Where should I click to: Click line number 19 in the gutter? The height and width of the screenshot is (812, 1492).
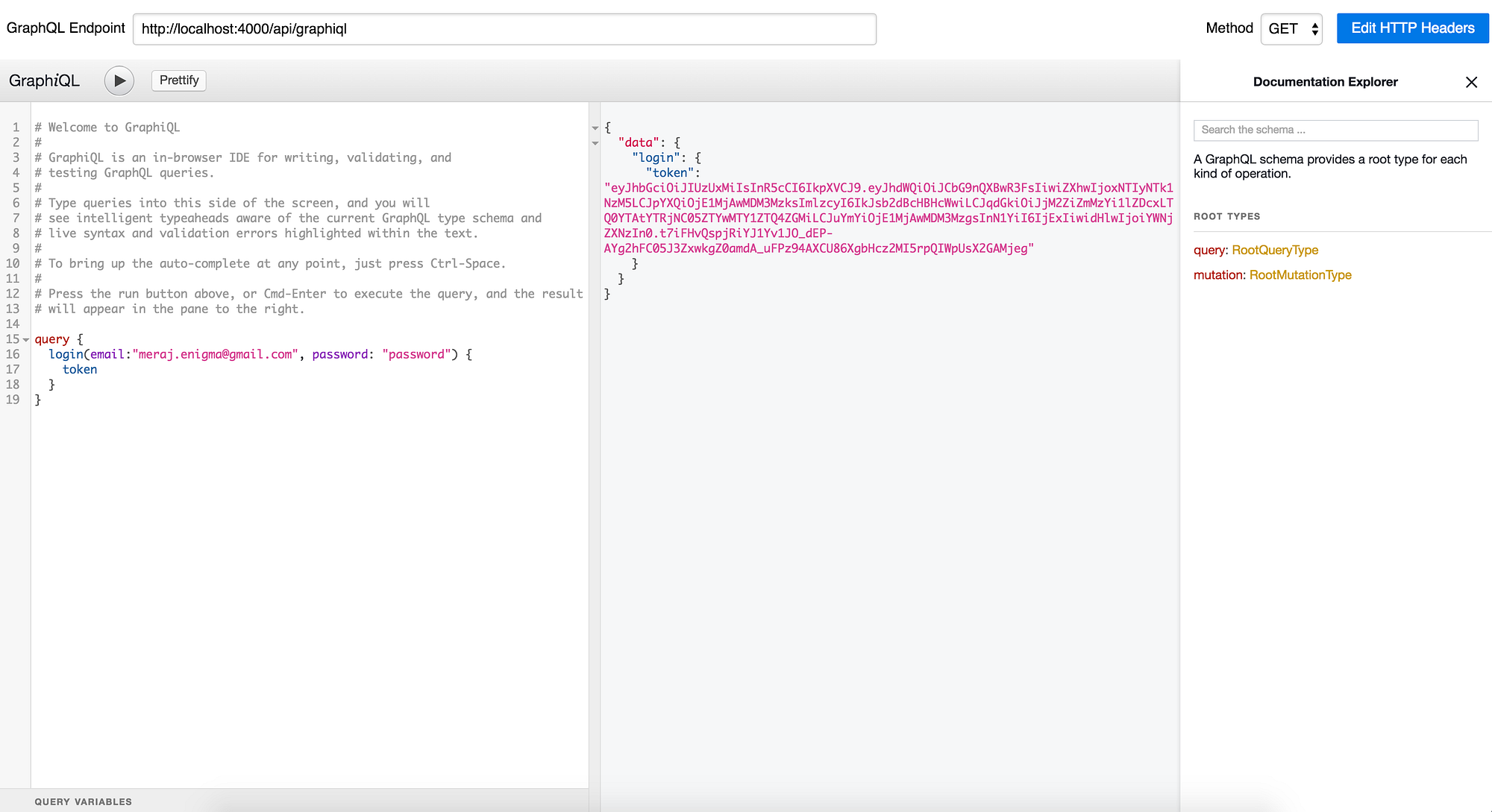click(13, 400)
